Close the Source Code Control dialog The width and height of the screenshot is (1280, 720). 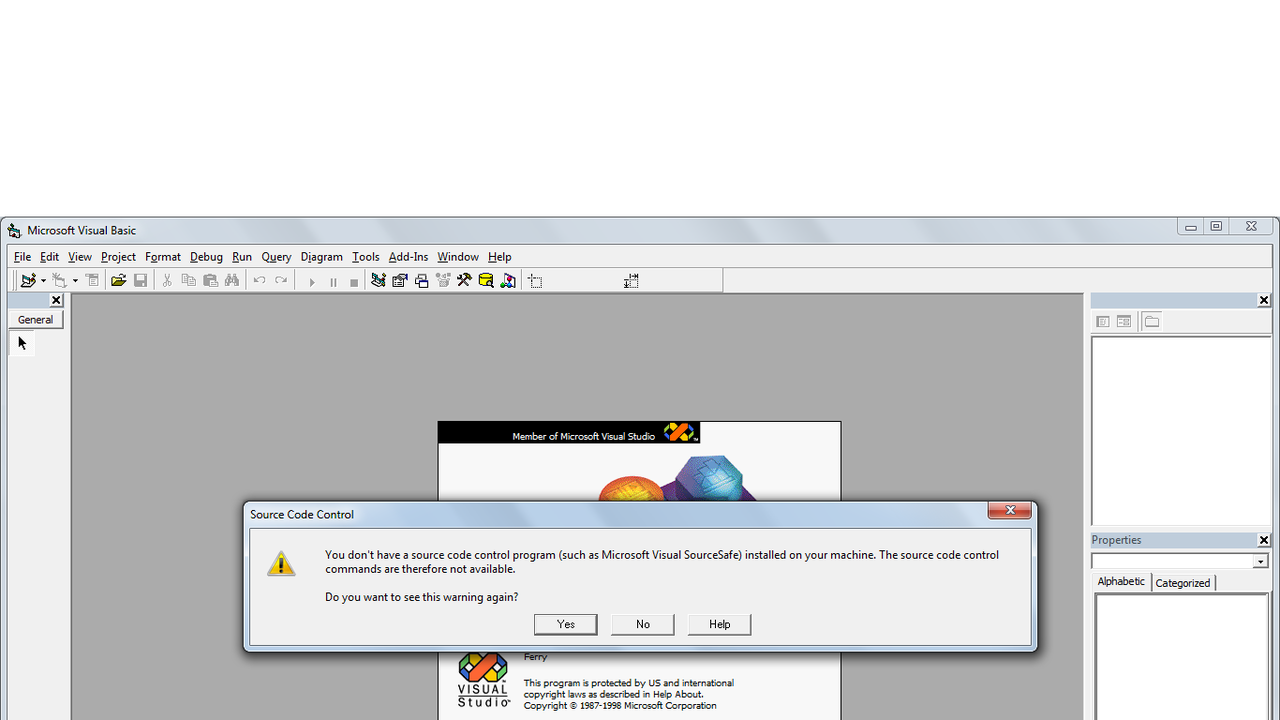pyautogui.click(x=1010, y=511)
